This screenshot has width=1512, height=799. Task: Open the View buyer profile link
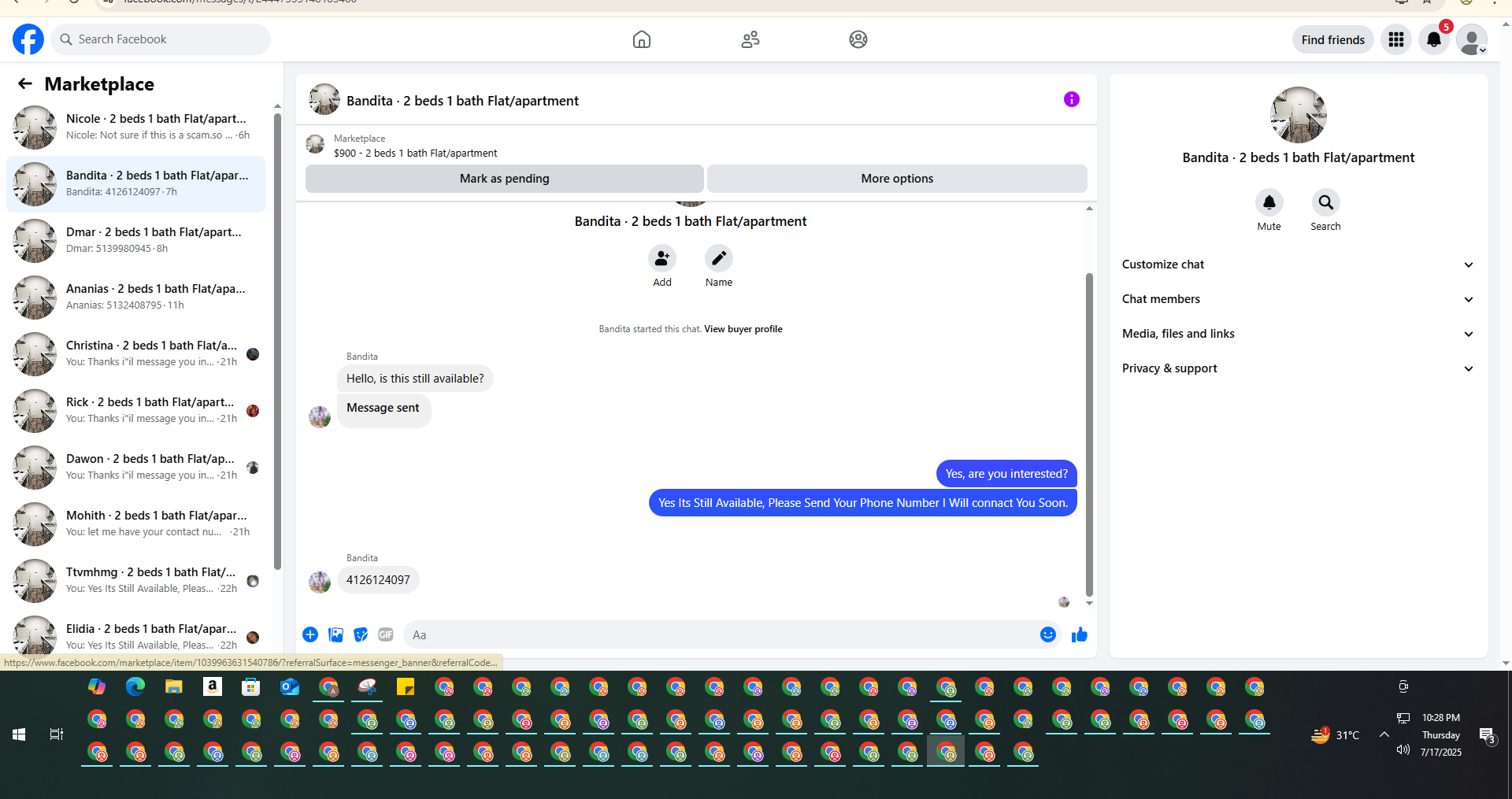pos(743,329)
